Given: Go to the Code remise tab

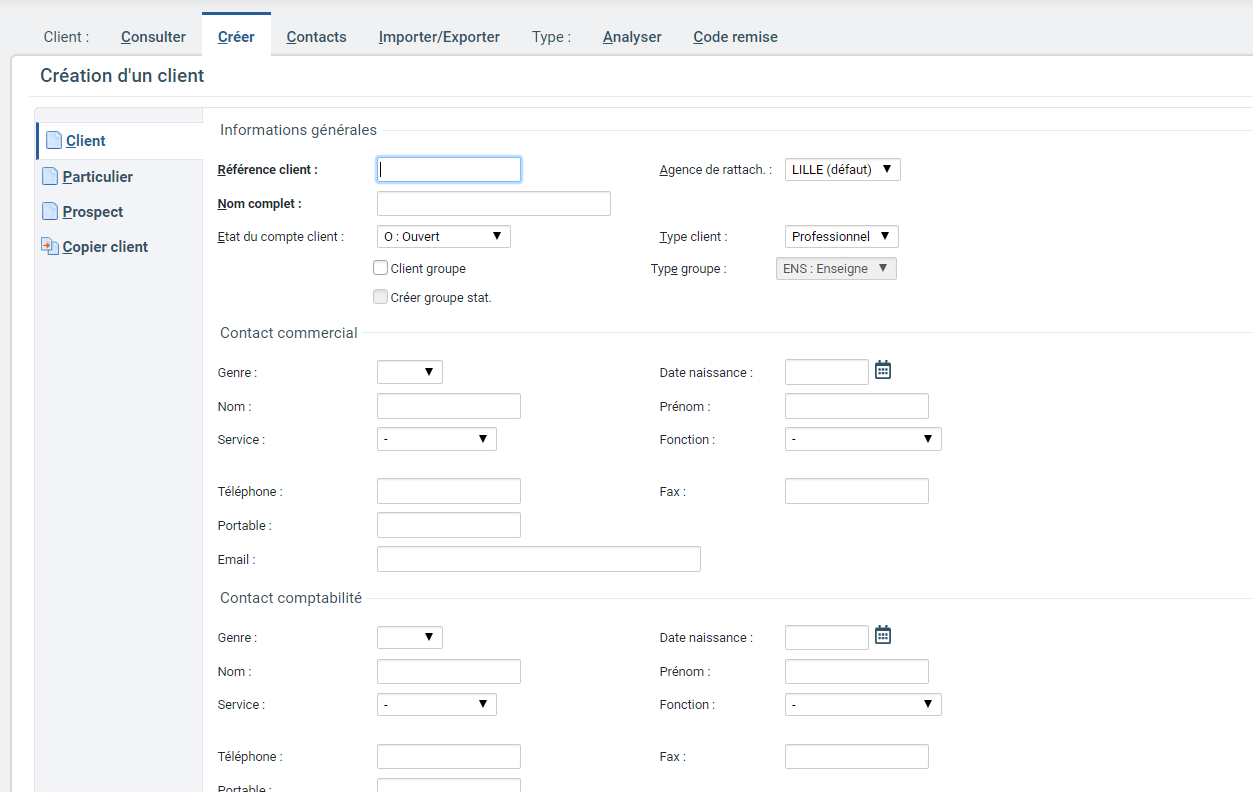Looking at the screenshot, I should coord(735,37).
